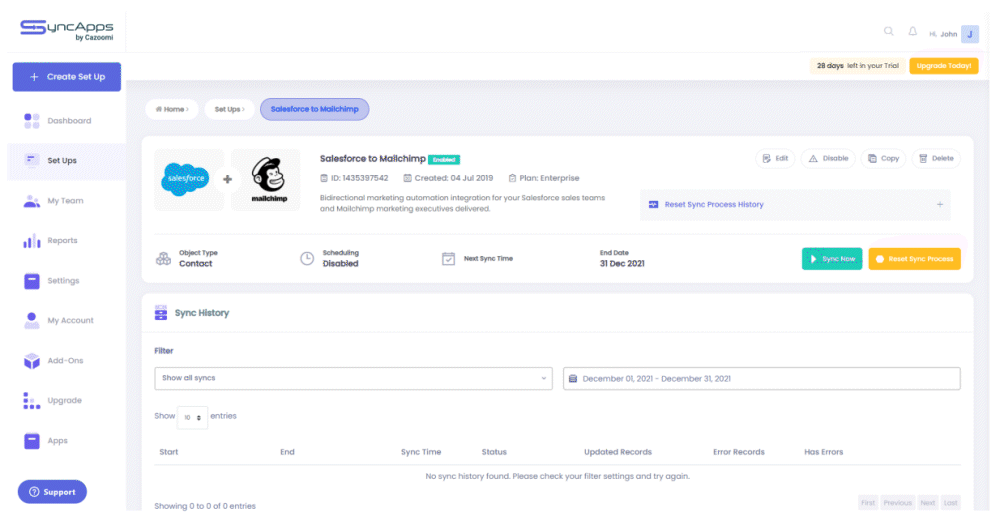Click the Enabled status badge

point(444,159)
